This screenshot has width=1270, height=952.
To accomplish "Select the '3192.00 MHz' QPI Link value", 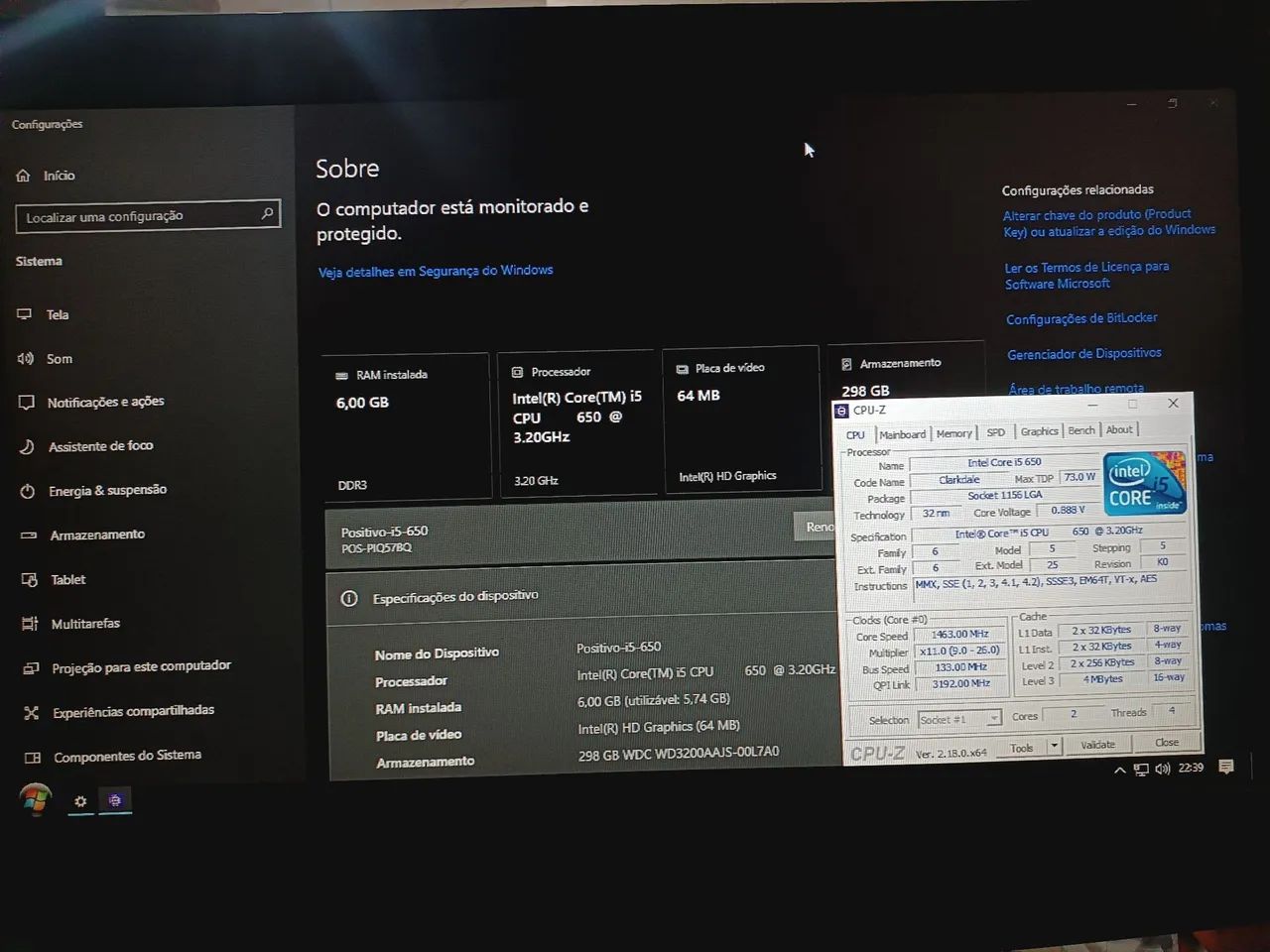I will tap(959, 683).
